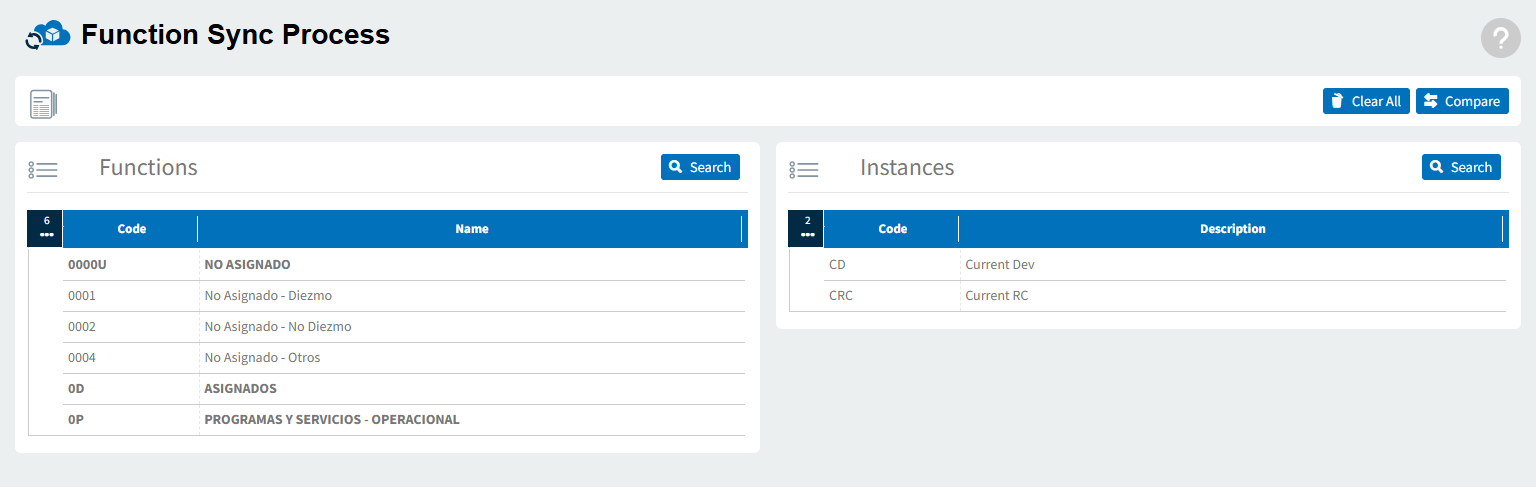This screenshot has height=487, width=1536.
Task: Click the list icon beside Instances heading
Action: pyautogui.click(x=804, y=170)
